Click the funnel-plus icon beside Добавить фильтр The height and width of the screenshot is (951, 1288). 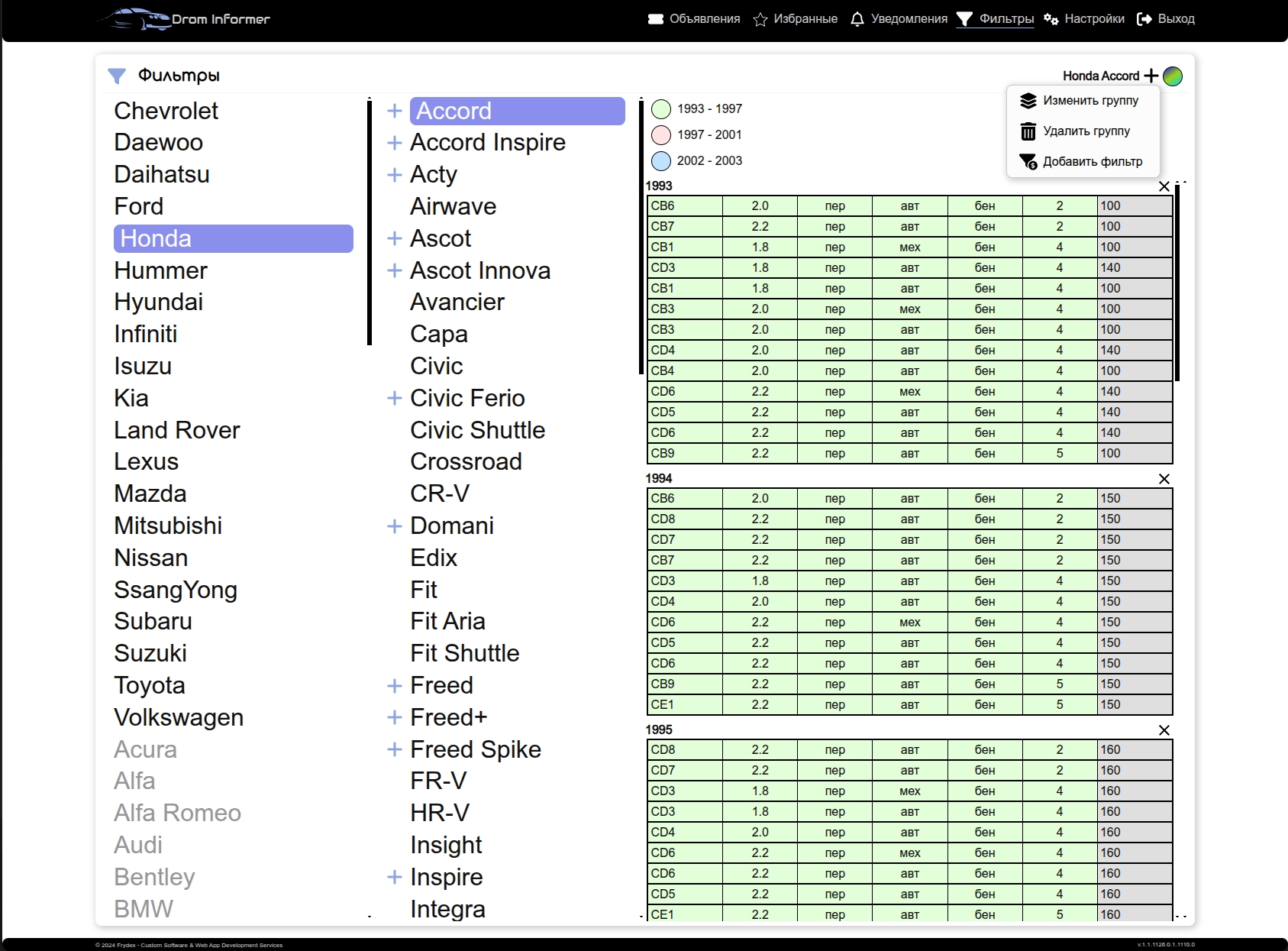1028,162
